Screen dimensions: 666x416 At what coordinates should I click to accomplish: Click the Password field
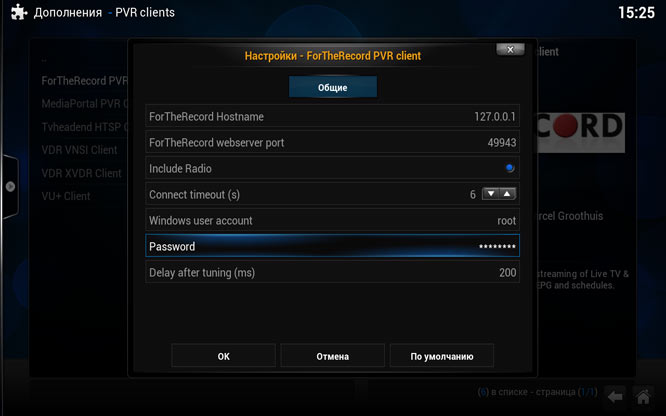(x=333, y=246)
